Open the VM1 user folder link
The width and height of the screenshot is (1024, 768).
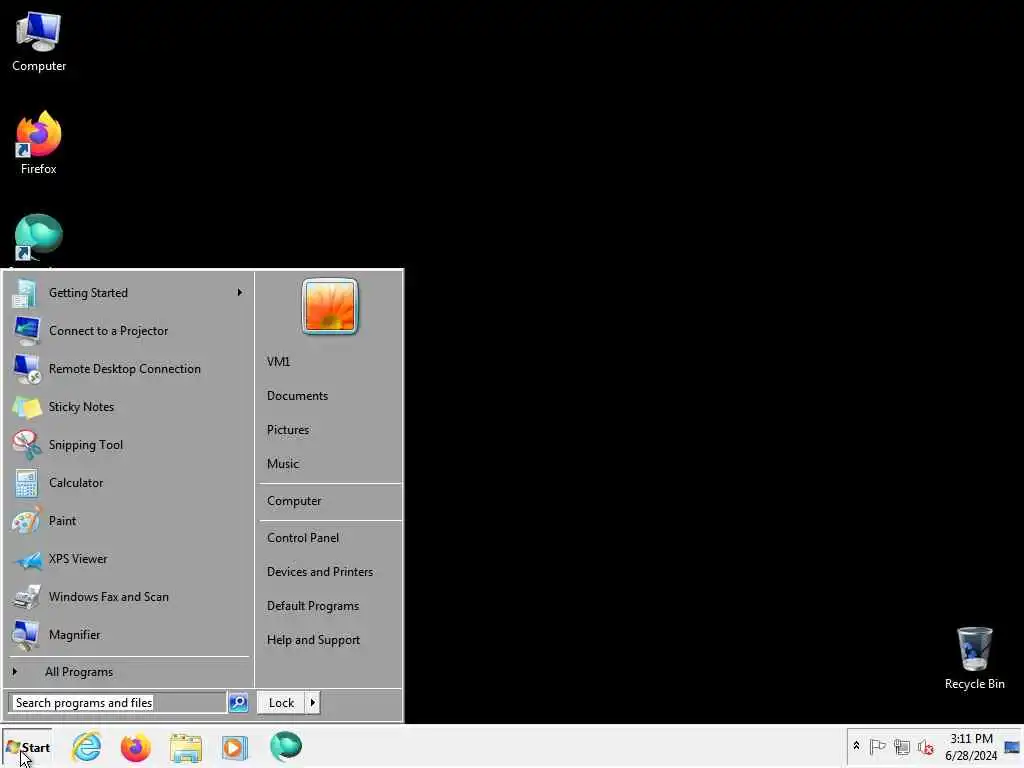(278, 362)
